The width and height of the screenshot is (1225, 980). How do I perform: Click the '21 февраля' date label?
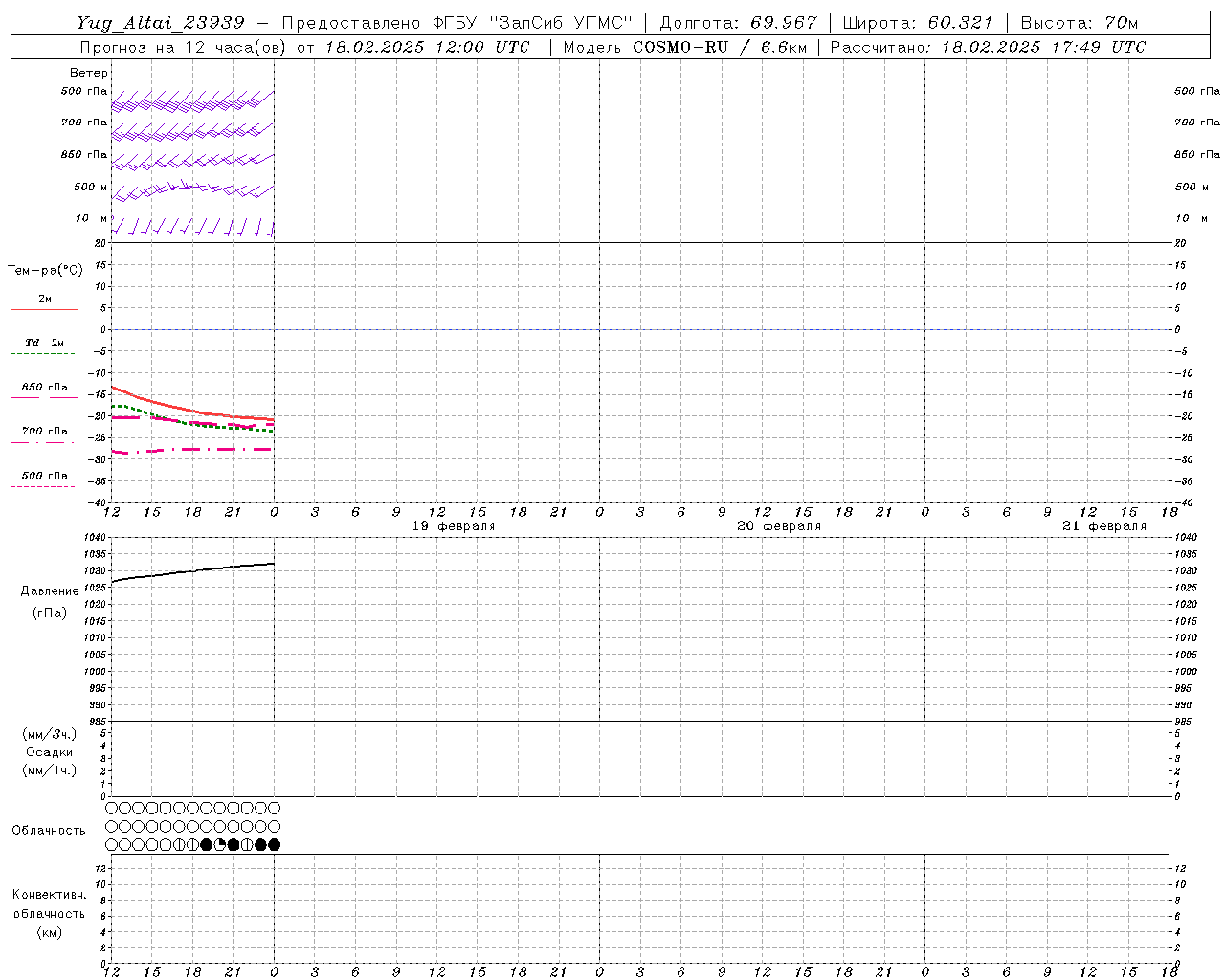coord(1104,526)
